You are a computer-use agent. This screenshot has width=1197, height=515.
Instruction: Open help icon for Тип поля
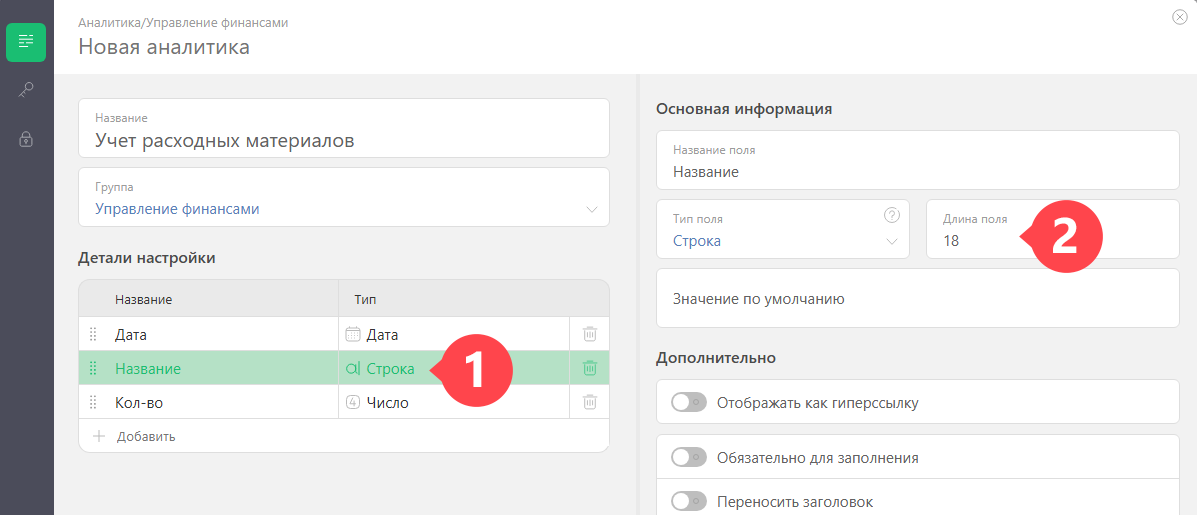pyautogui.click(x=891, y=216)
